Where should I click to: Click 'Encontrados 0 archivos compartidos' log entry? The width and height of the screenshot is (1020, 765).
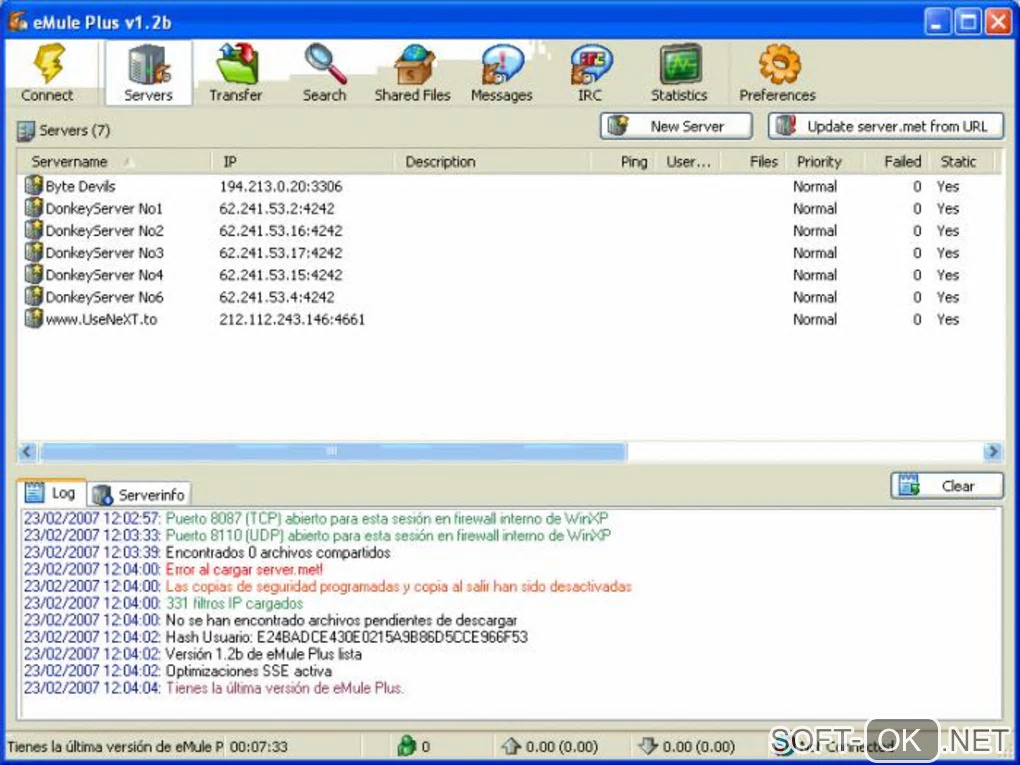(278, 553)
